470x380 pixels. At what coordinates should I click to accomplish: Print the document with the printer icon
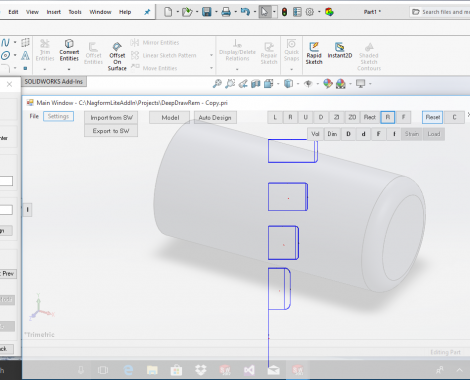[x=226, y=12]
